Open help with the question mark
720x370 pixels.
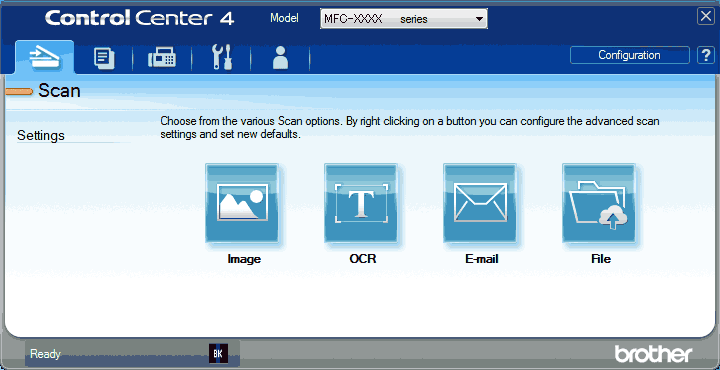(x=705, y=55)
